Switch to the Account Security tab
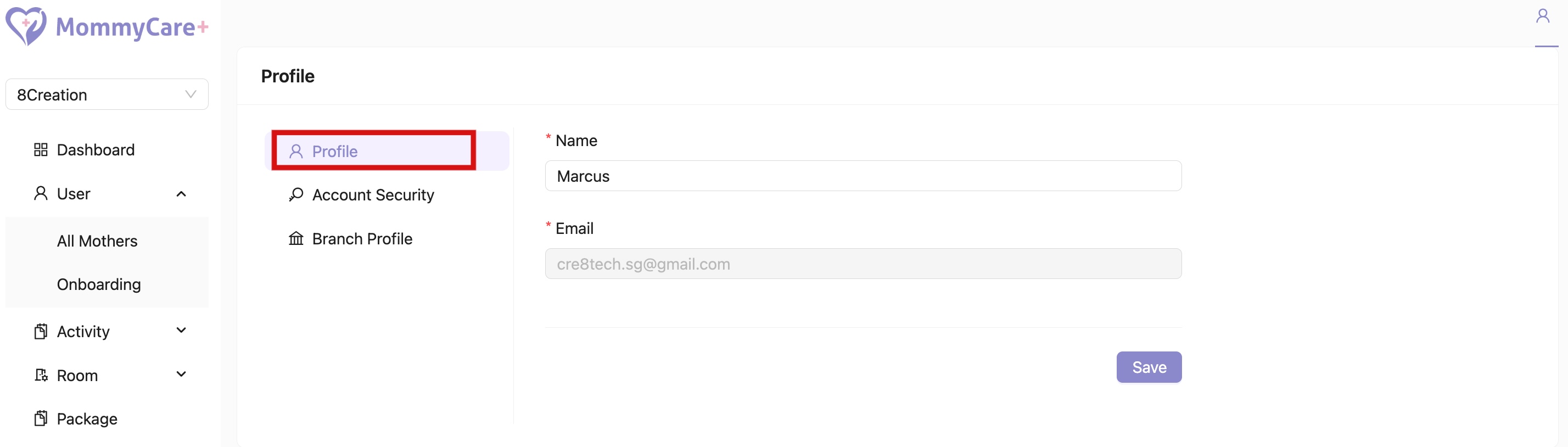 373,194
